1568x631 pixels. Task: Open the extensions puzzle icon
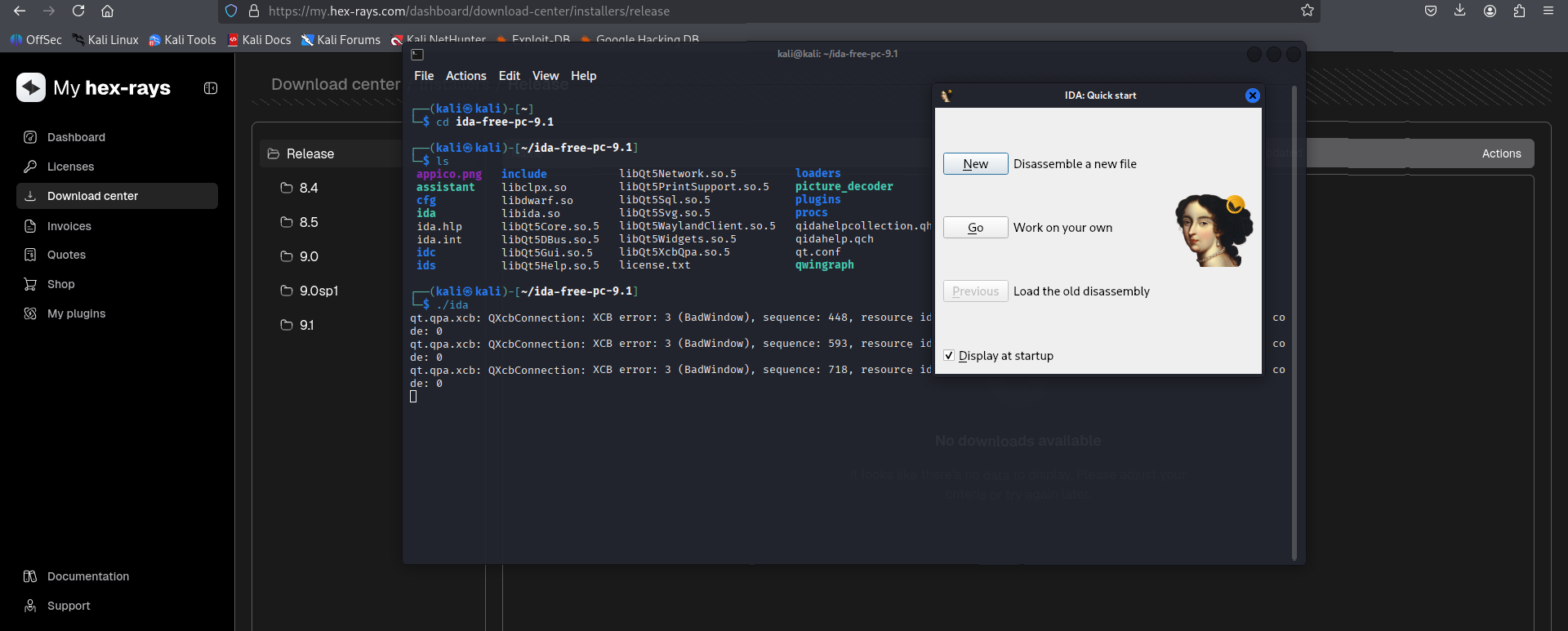click(1519, 11)
